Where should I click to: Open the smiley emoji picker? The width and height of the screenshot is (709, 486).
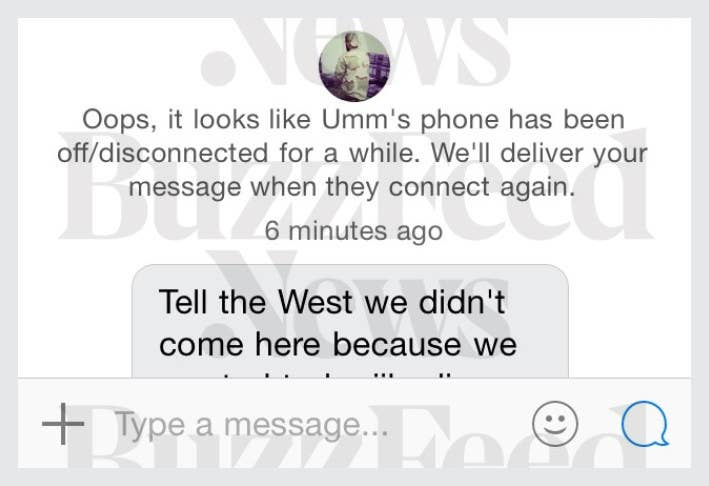pos(555,424)
